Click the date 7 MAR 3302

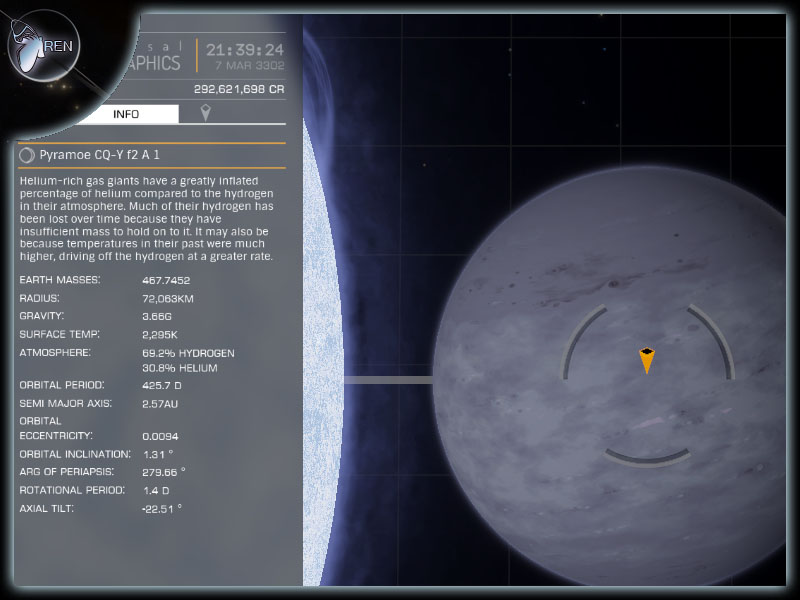(249, 66)
